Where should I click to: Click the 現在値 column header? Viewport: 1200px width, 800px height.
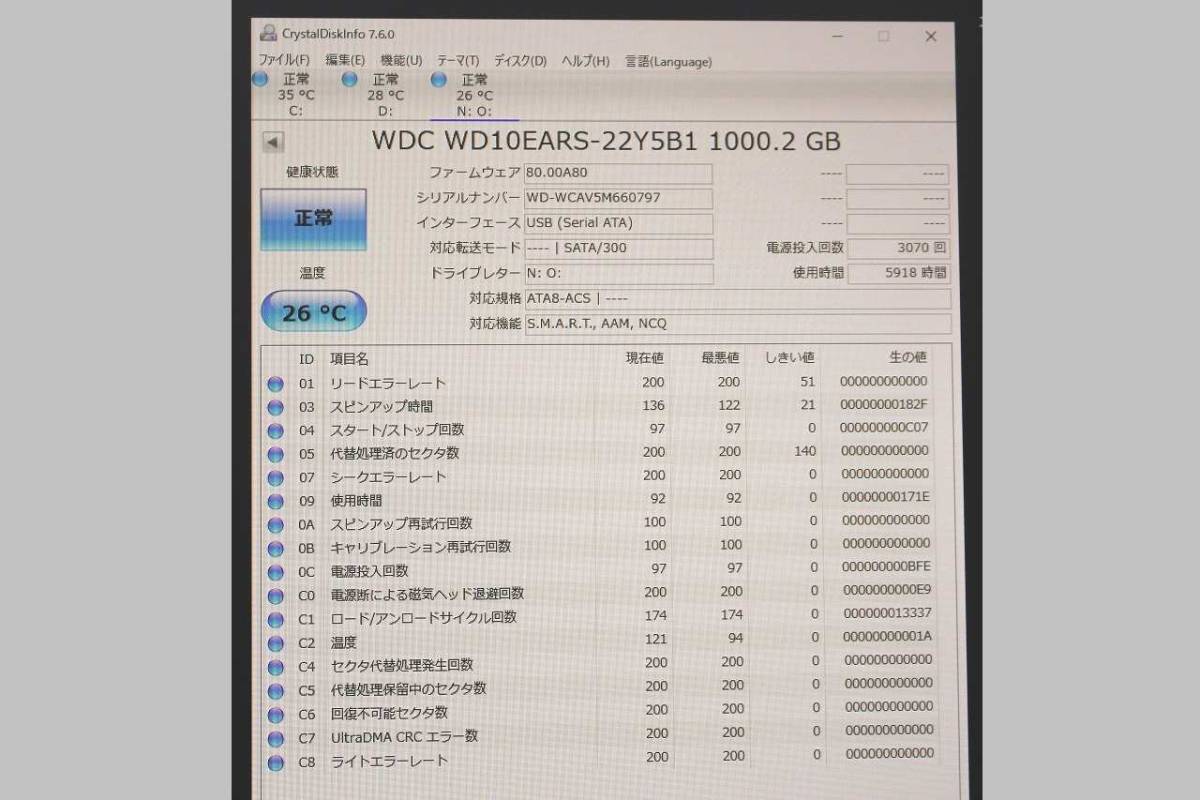click(645, 358)
